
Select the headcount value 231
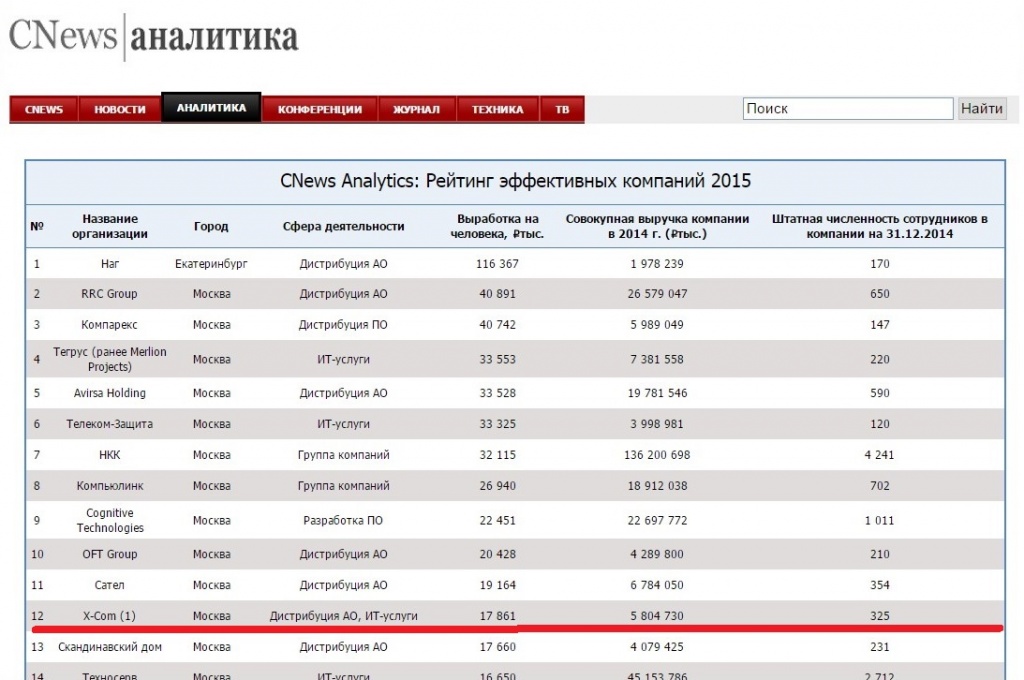point(879,647)
